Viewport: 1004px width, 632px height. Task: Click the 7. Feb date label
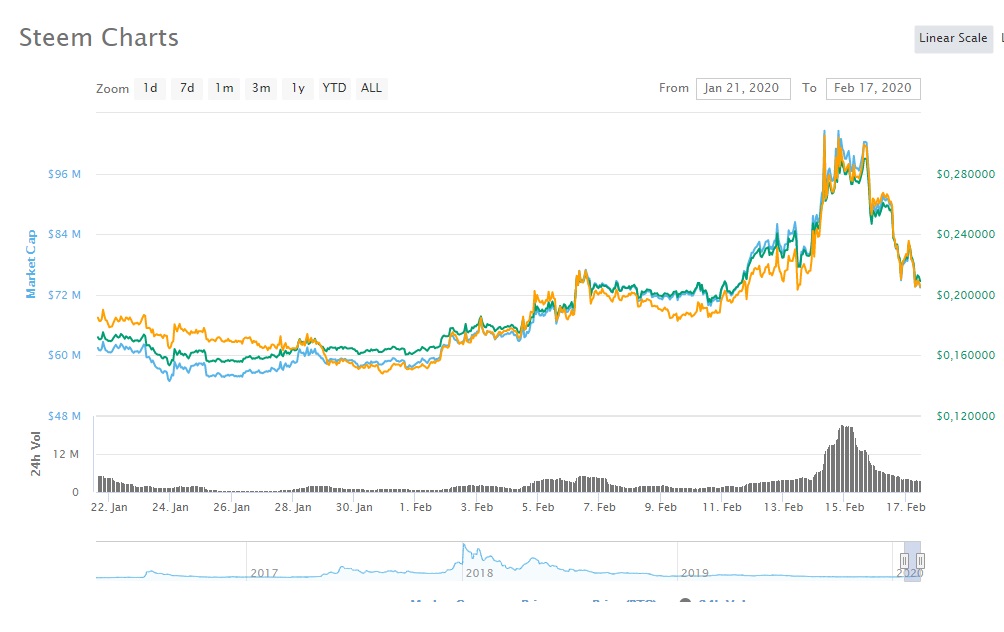[x=599, y=507]
